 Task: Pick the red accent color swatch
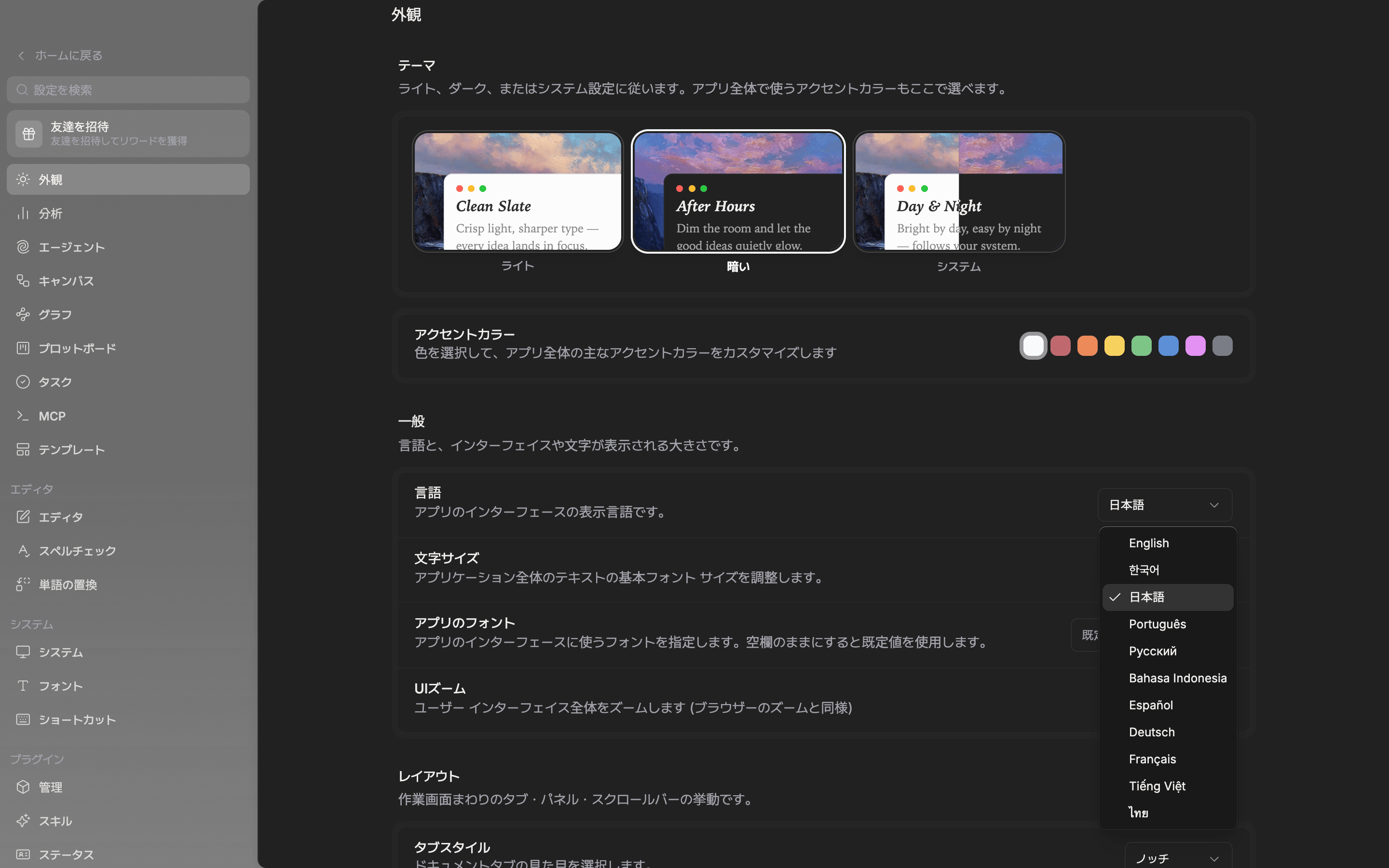click(1060, 346)
